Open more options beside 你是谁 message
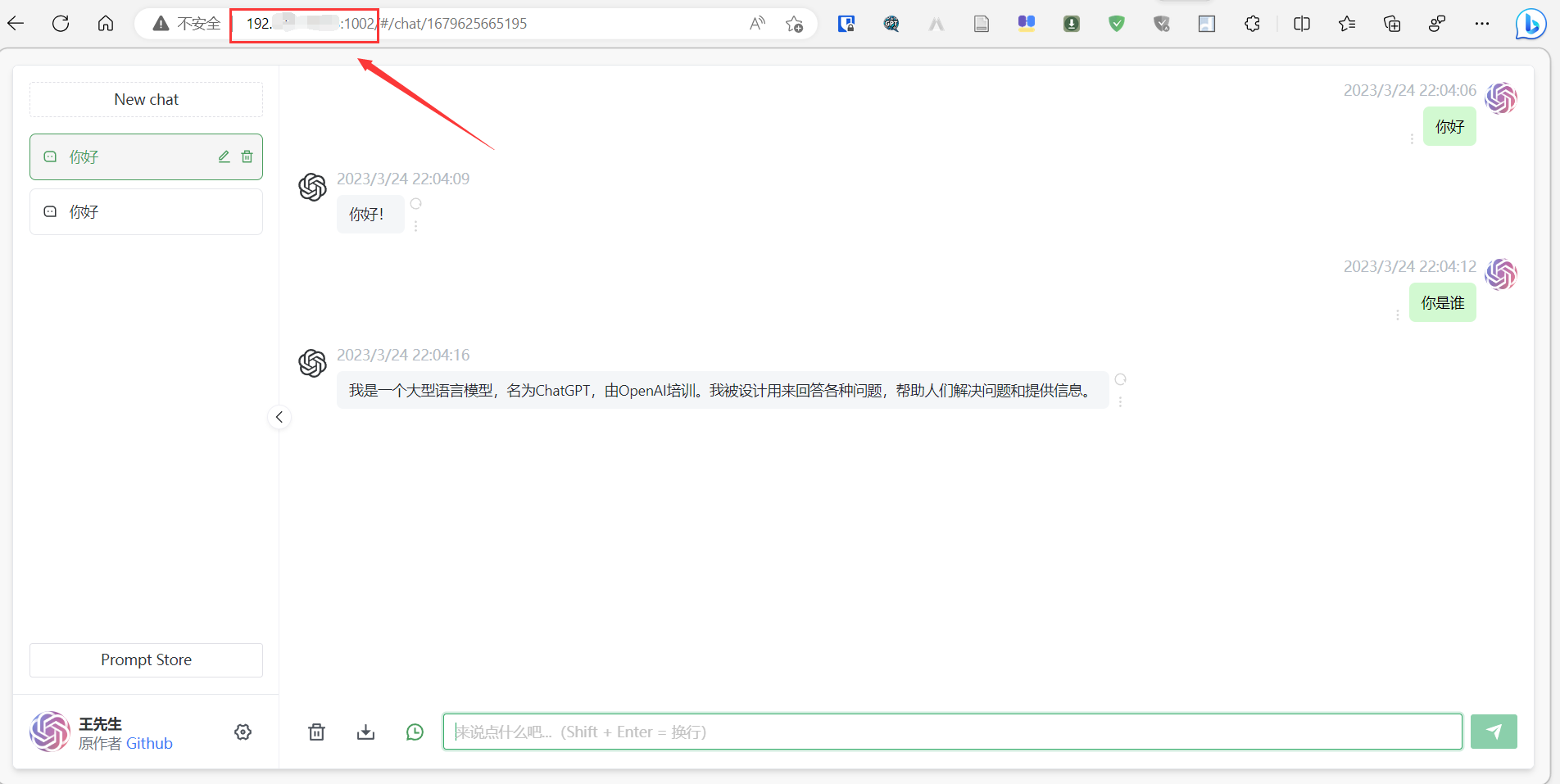 click(1397, 315)
